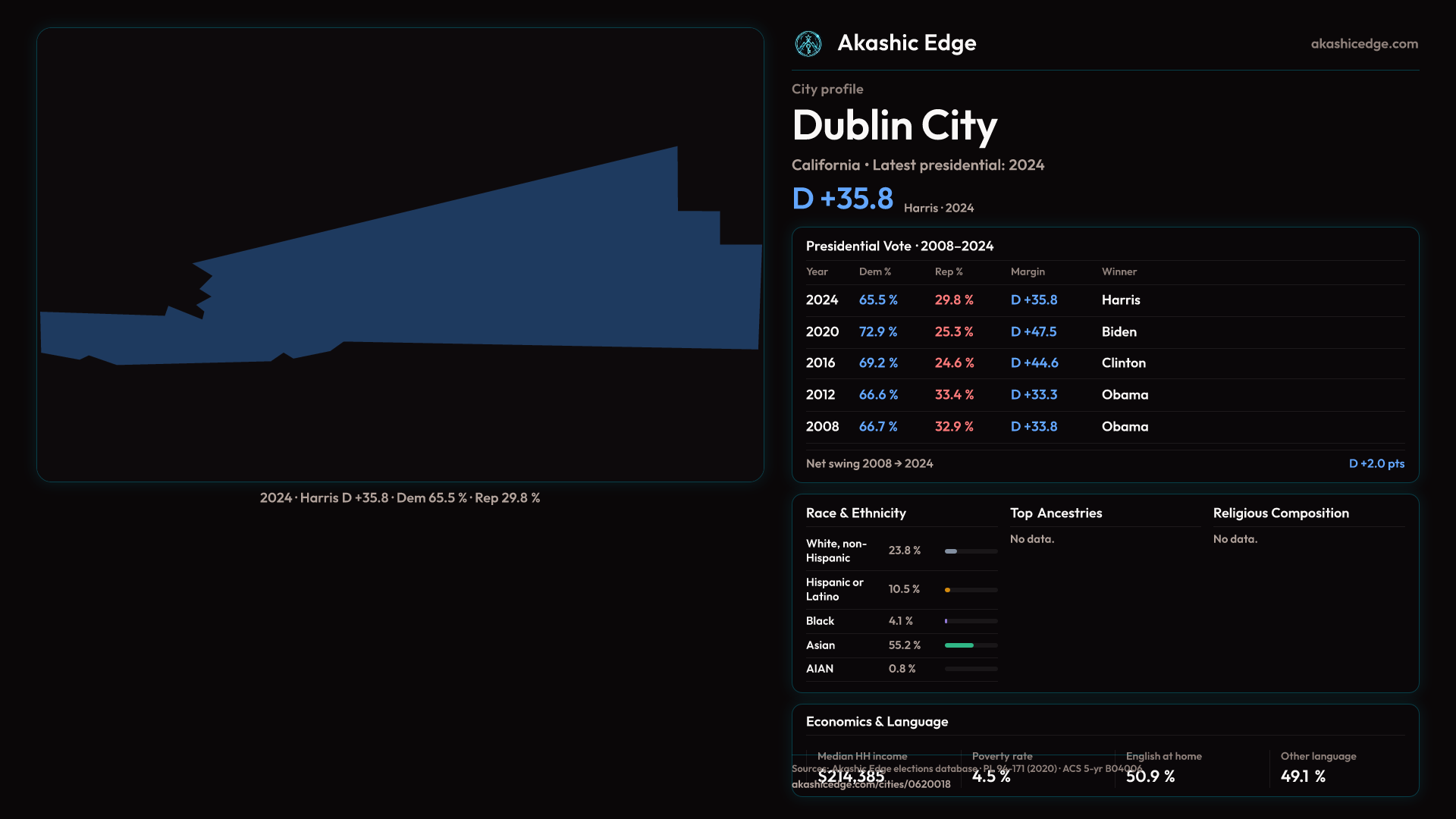Image resolution: width=1456 pixels, height=819 pixels.
Task: Click the Akashic Edge logo icon
Action: [x=808, y=44]
